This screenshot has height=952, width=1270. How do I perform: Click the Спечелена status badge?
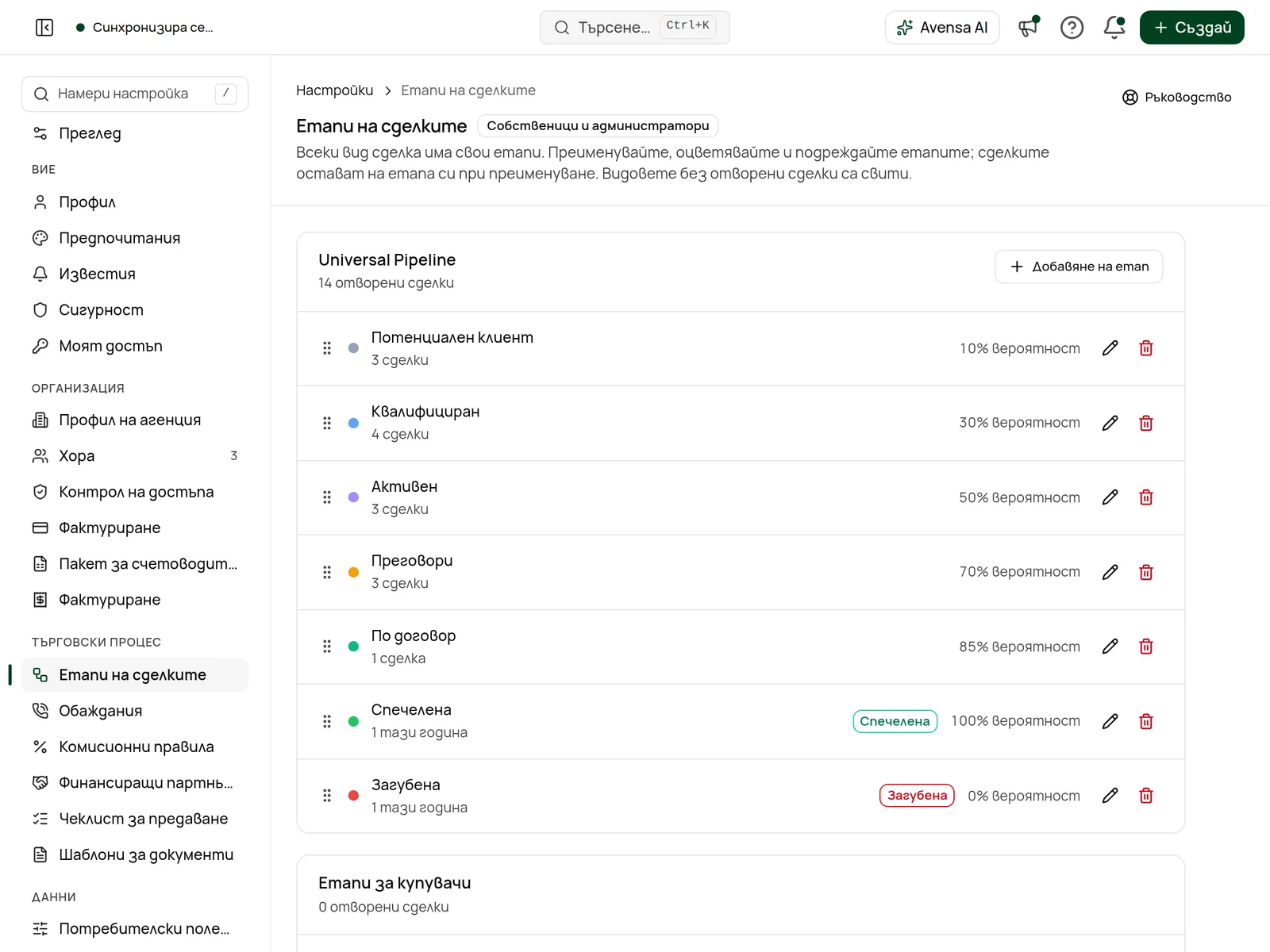coord(895,721)
